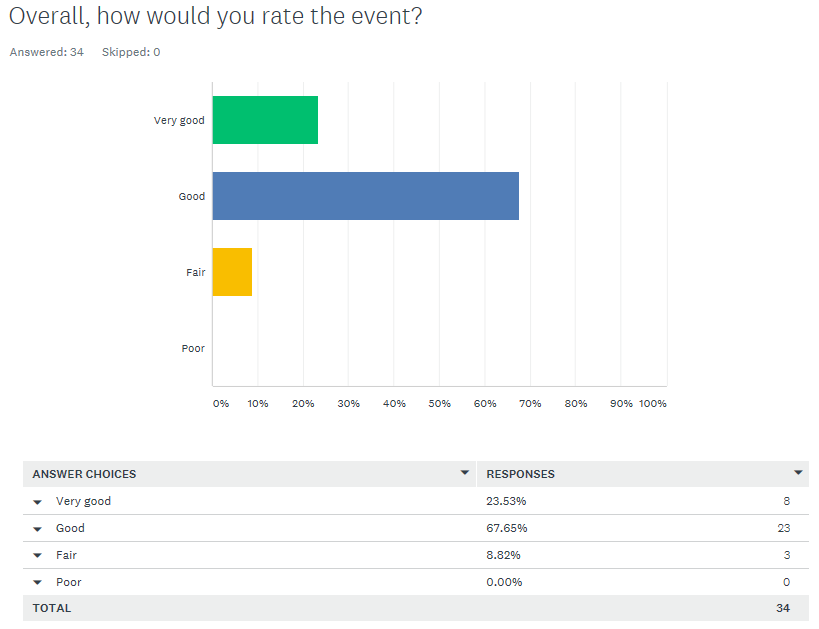
Task: Expand the Poor row arrow
Action: pos(38,583)
